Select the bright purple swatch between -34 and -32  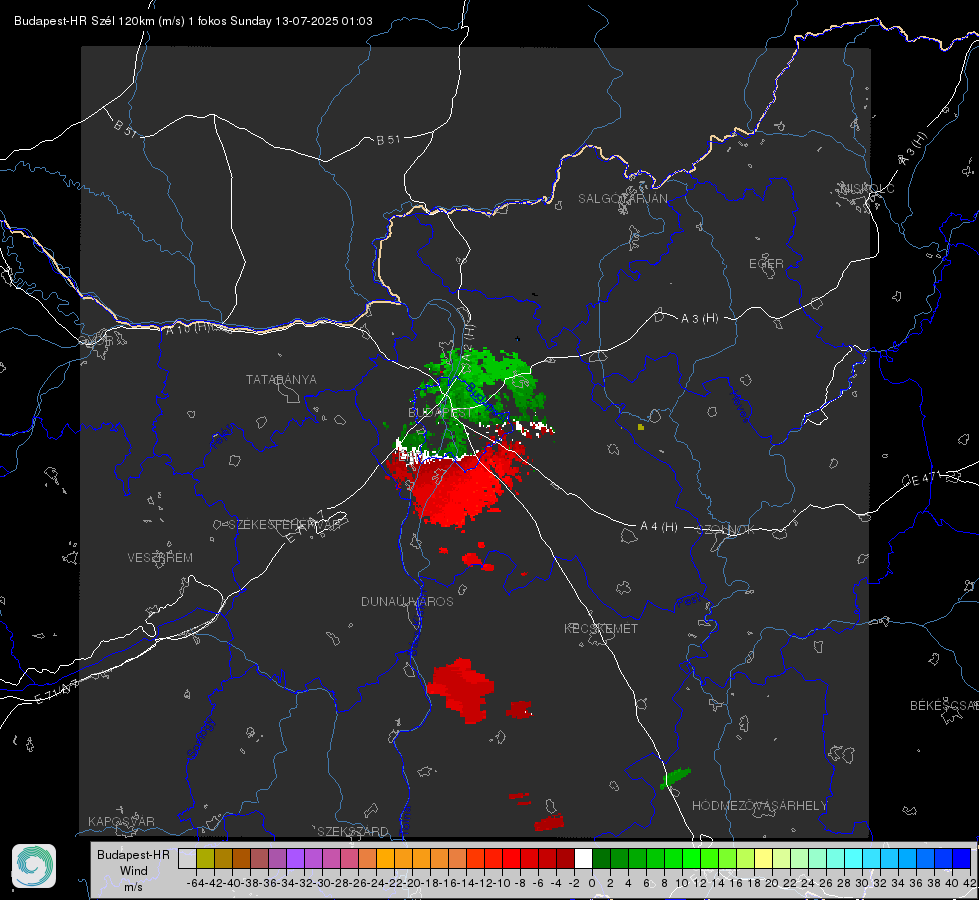[296, 858]
